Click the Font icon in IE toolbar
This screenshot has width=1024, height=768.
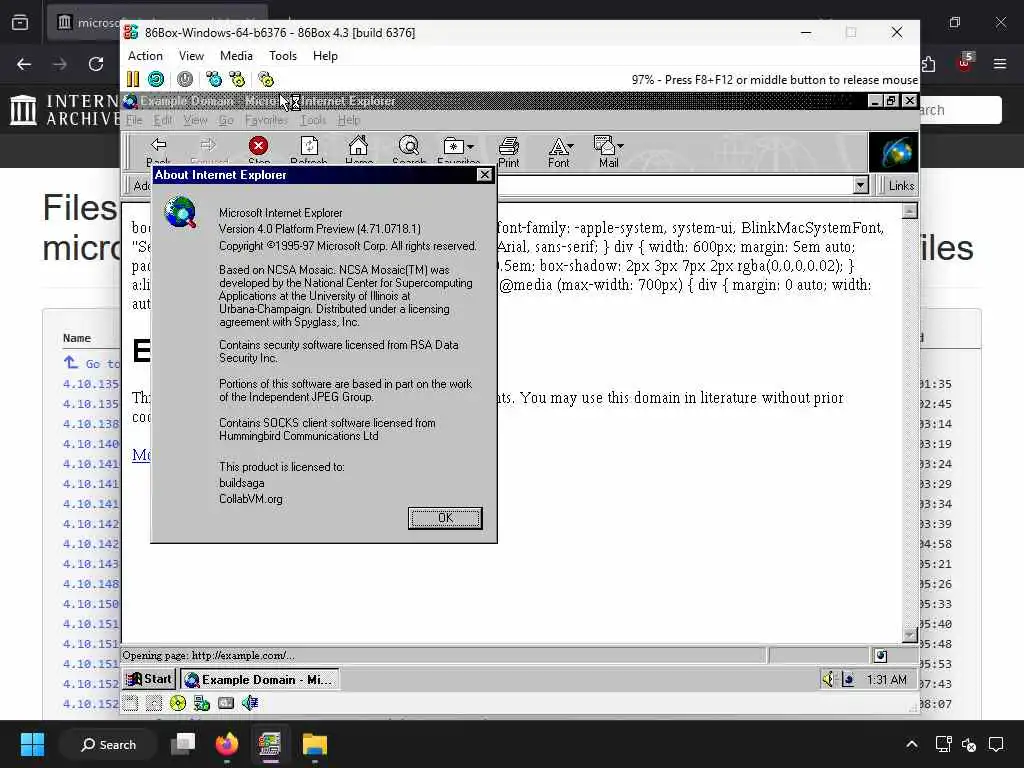coord(557,146)
